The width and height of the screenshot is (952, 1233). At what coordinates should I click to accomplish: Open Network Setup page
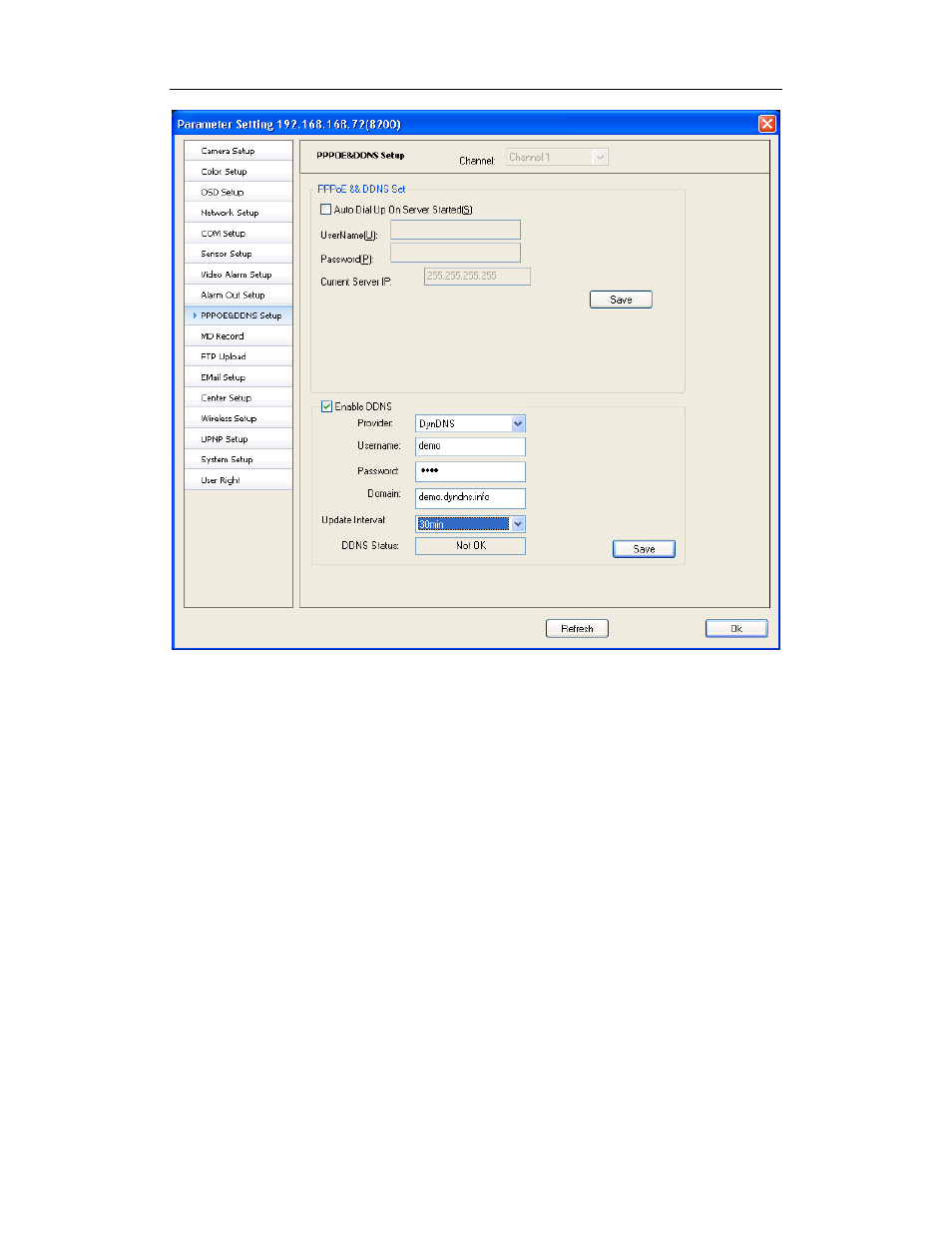(x=238, y=213)
